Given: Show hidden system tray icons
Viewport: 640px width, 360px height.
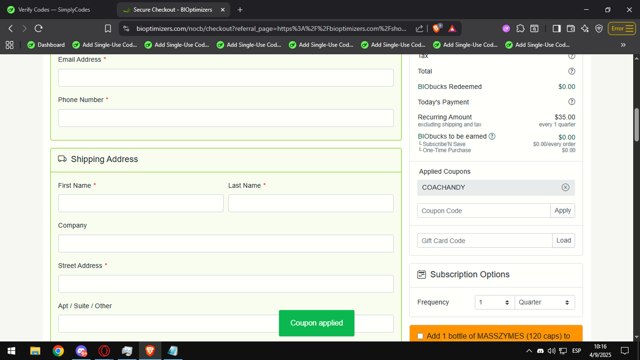Looking at the screenshot, I should pyautogui.click(x=529, y=351).
